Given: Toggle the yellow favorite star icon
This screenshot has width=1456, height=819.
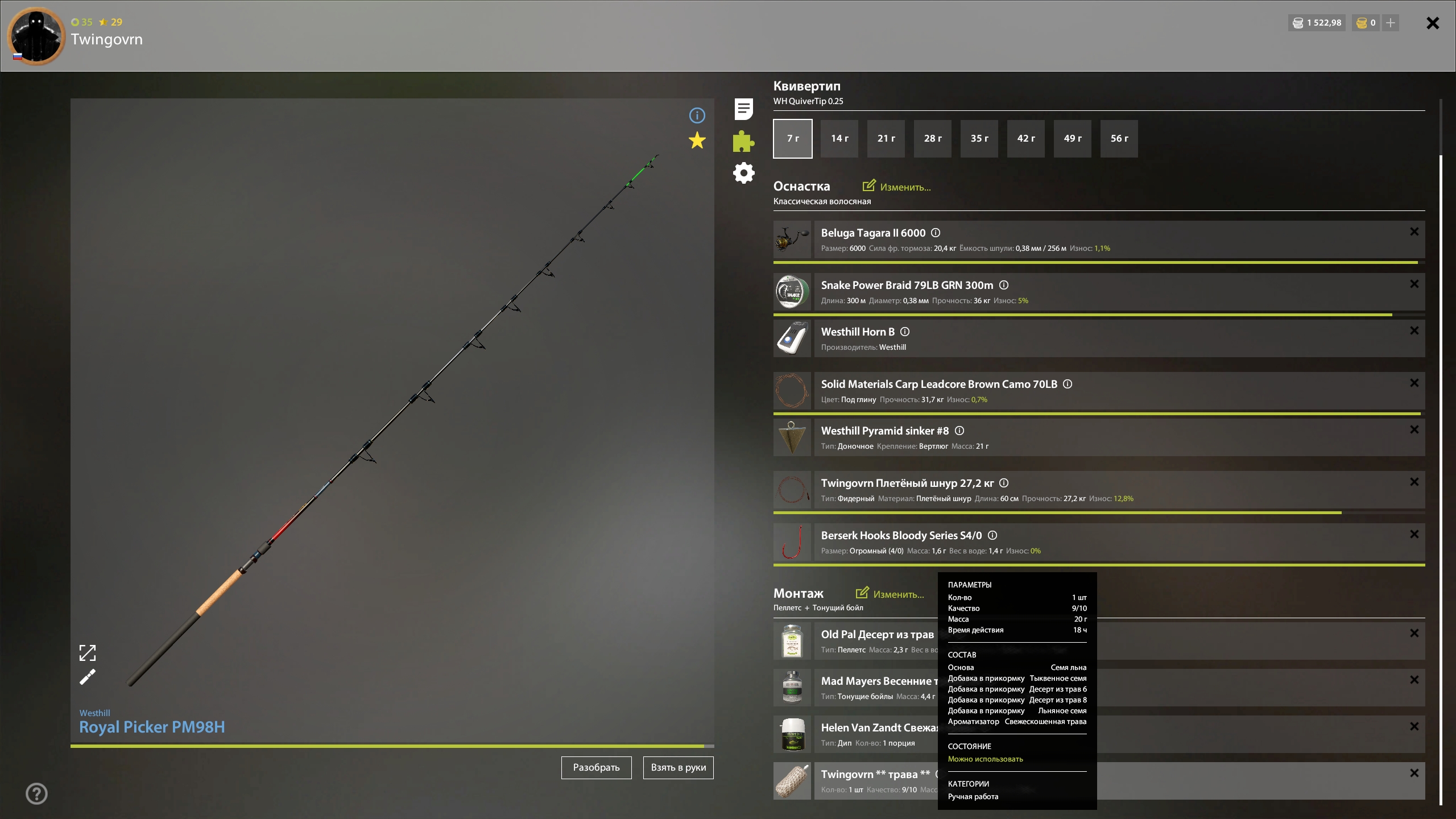Looking at the screenshot, I should pos(697,140).
